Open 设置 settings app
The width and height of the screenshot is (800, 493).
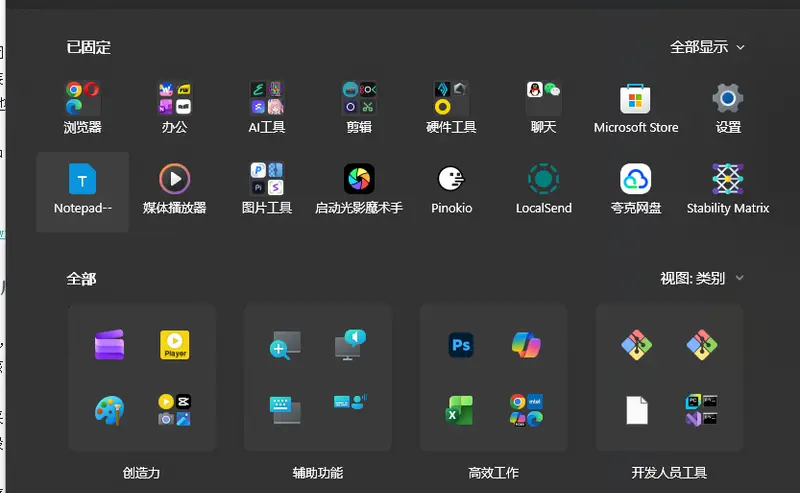point(728,108)
